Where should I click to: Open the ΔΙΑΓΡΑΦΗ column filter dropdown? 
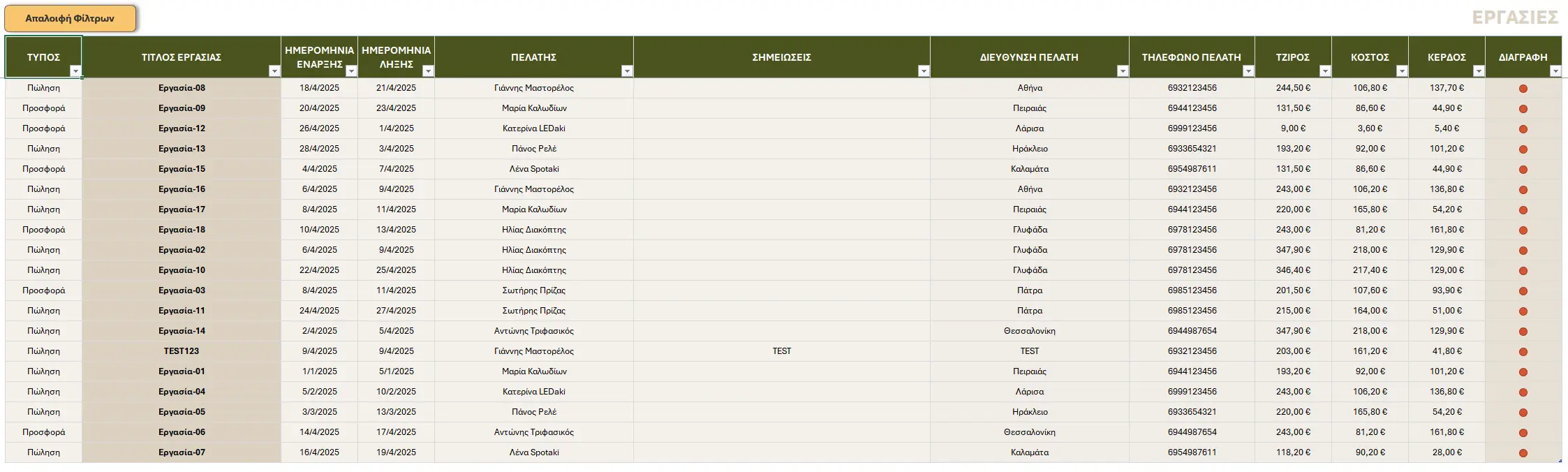coord(1555,71)
